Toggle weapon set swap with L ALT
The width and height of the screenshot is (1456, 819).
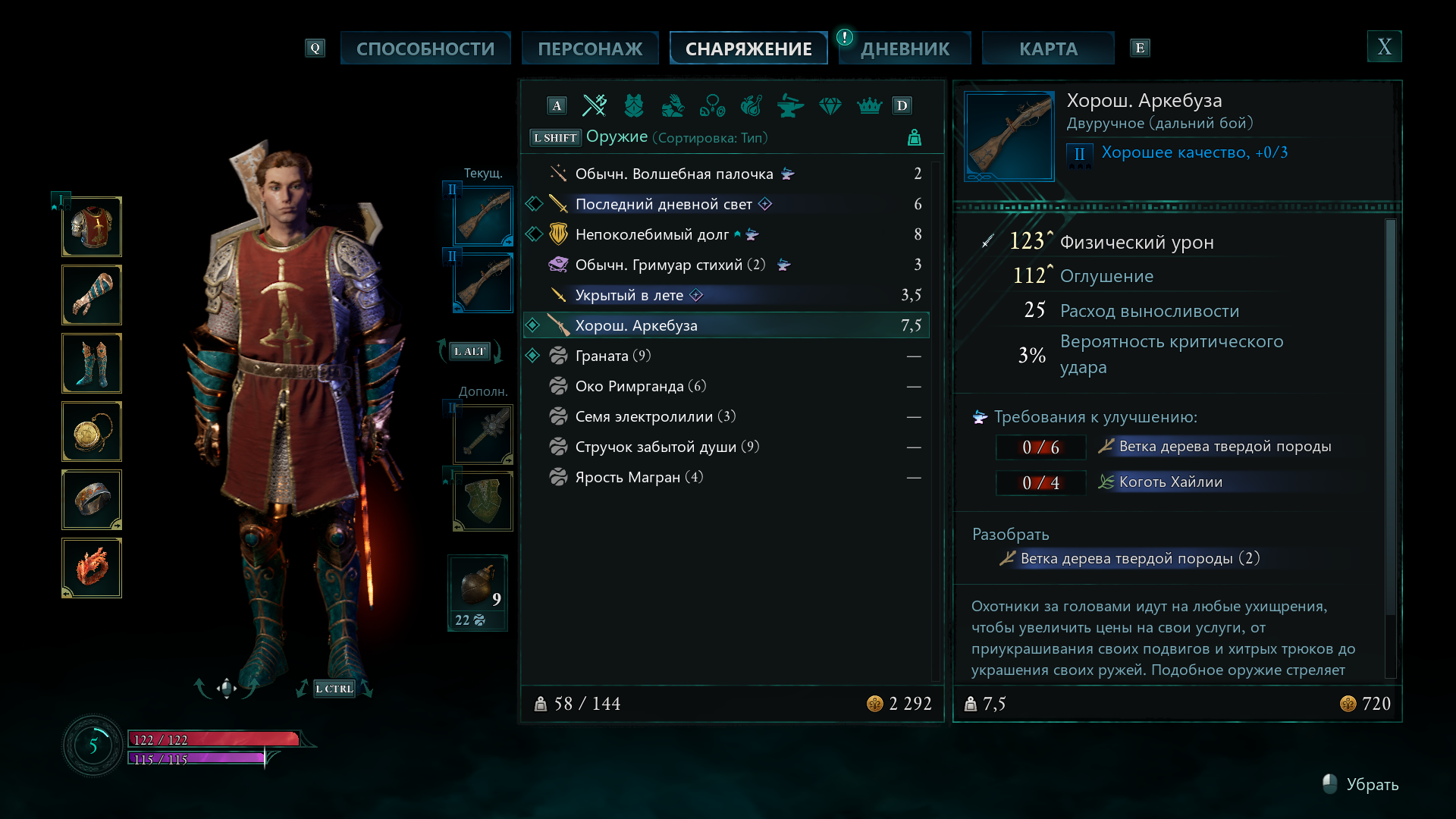[470, 351]
